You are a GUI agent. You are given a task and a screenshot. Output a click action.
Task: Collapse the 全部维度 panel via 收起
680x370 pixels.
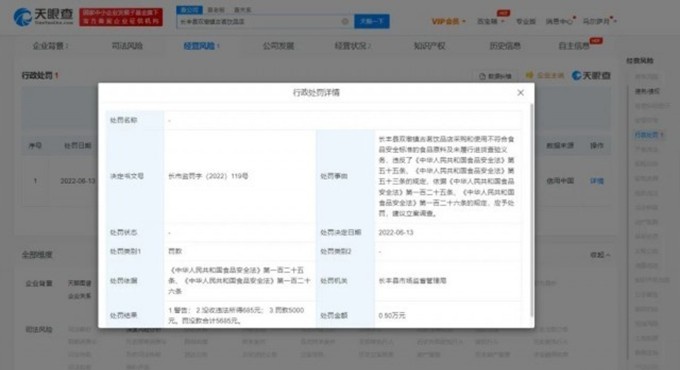click(600, 255)
